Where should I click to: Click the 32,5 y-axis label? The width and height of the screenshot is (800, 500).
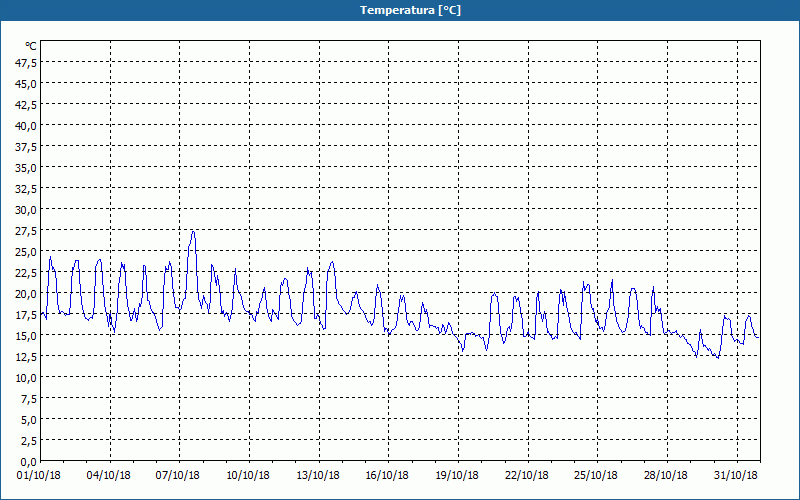(27, 189)
